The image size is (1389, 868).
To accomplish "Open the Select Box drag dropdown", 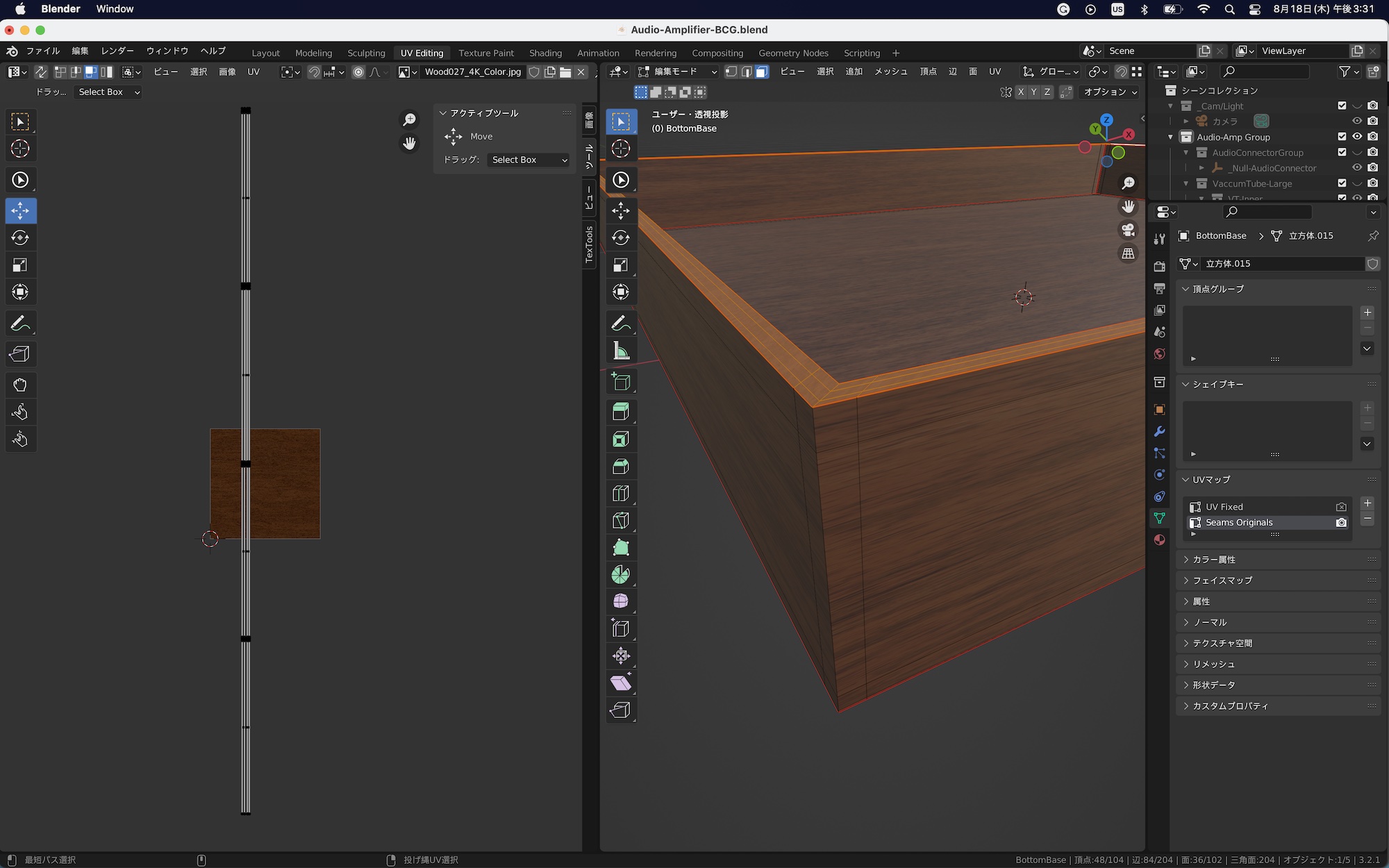I will click(x=529, y=160).
